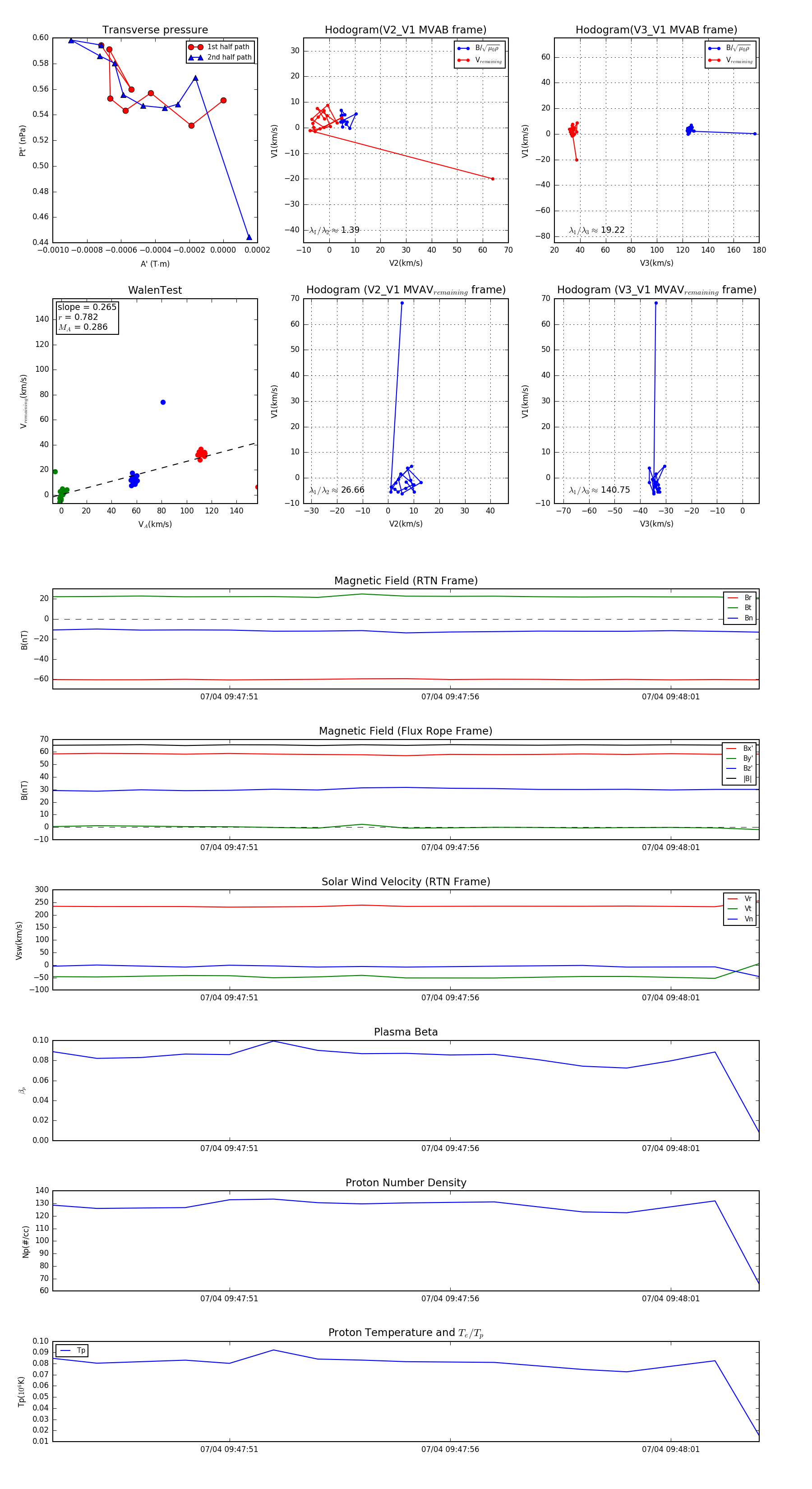Click the eigenvalue ratio 140.75 annotation
Image resolution: width=812 pixels, height=1489 pixels.
(600, 490)
